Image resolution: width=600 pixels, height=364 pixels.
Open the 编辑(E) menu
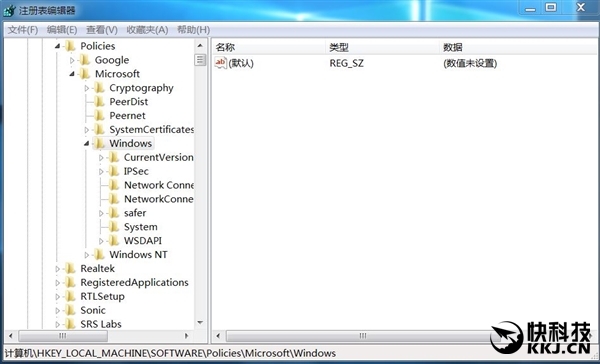[x=62, y=30]
